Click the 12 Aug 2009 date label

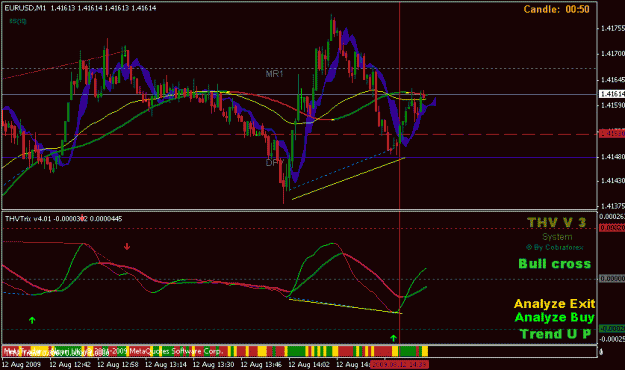(21, 364)
